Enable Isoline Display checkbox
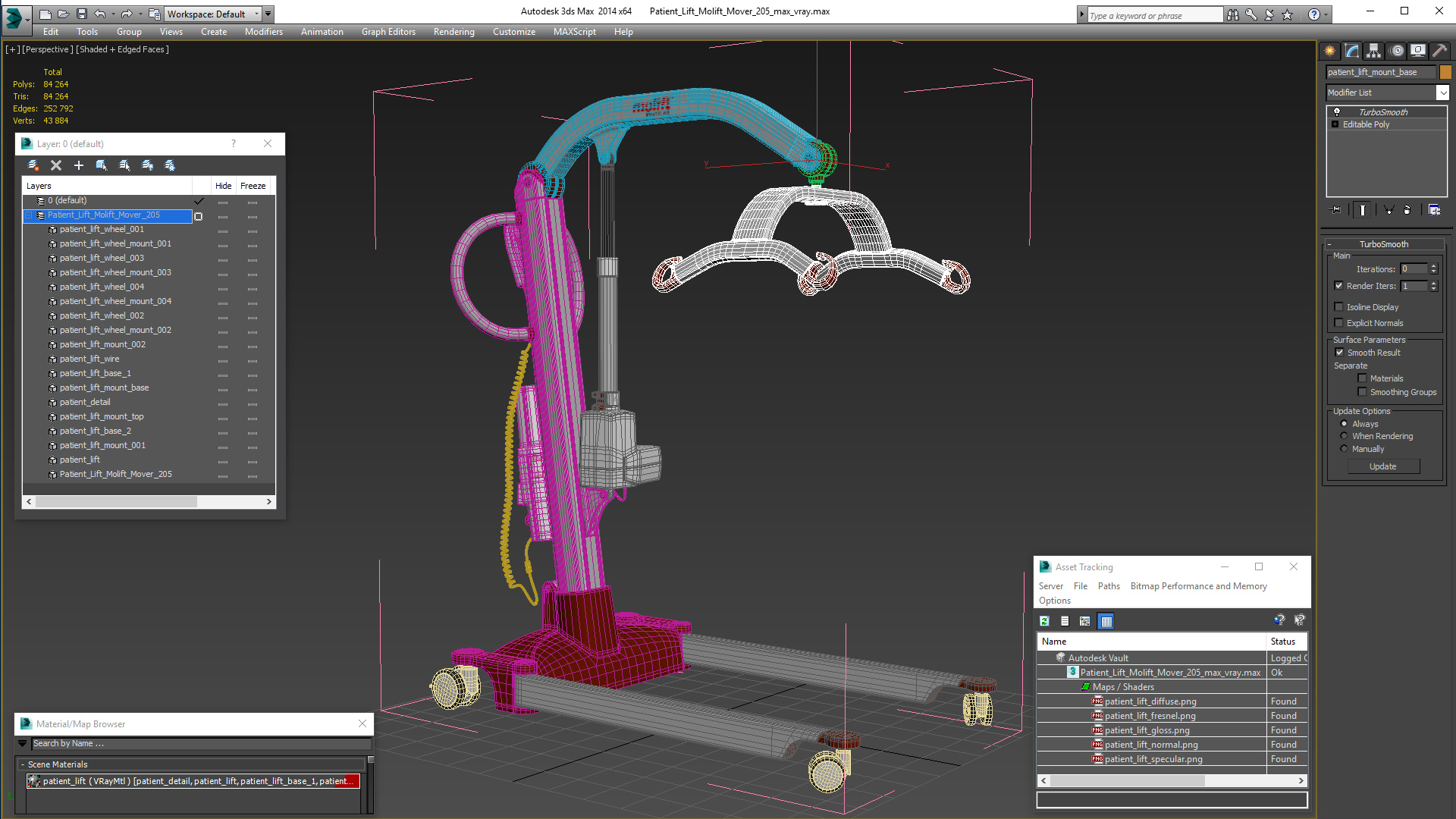This screenshot has width=1456, height=819. (1338, 307)
